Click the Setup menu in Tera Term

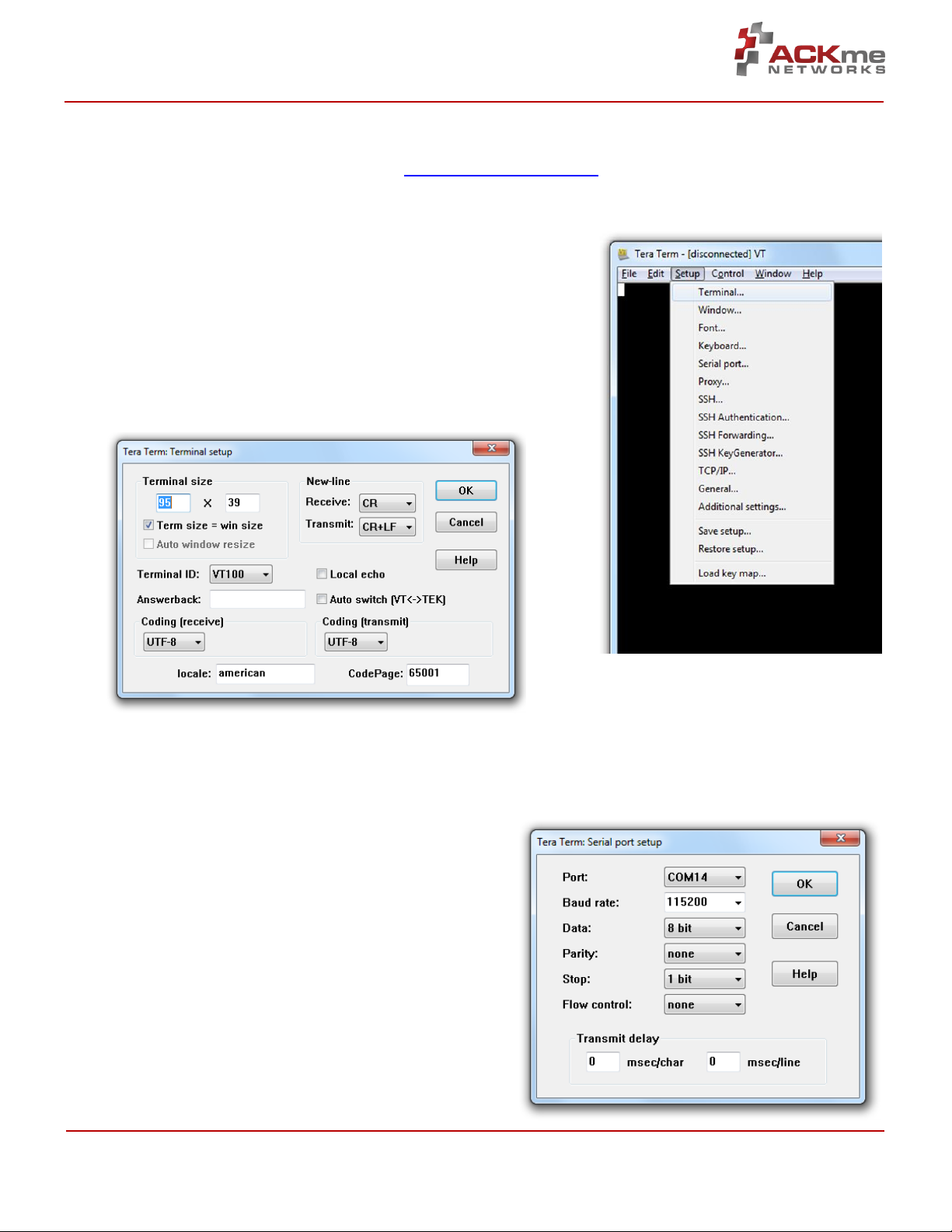pyautogui.click(x=687, y=274)
